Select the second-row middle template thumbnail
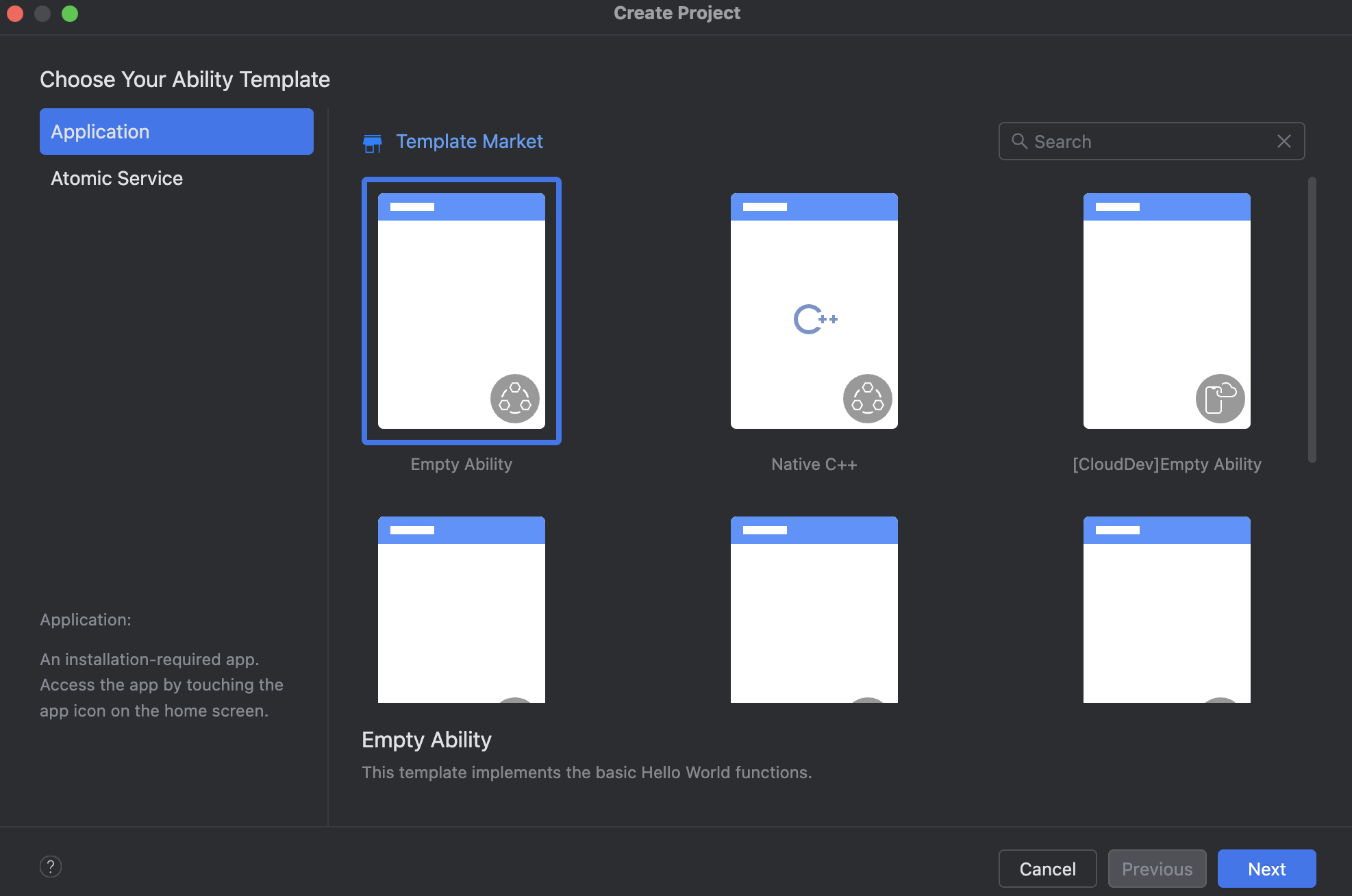Viewport: 1352px width, 896px height. tap(814, 610)
